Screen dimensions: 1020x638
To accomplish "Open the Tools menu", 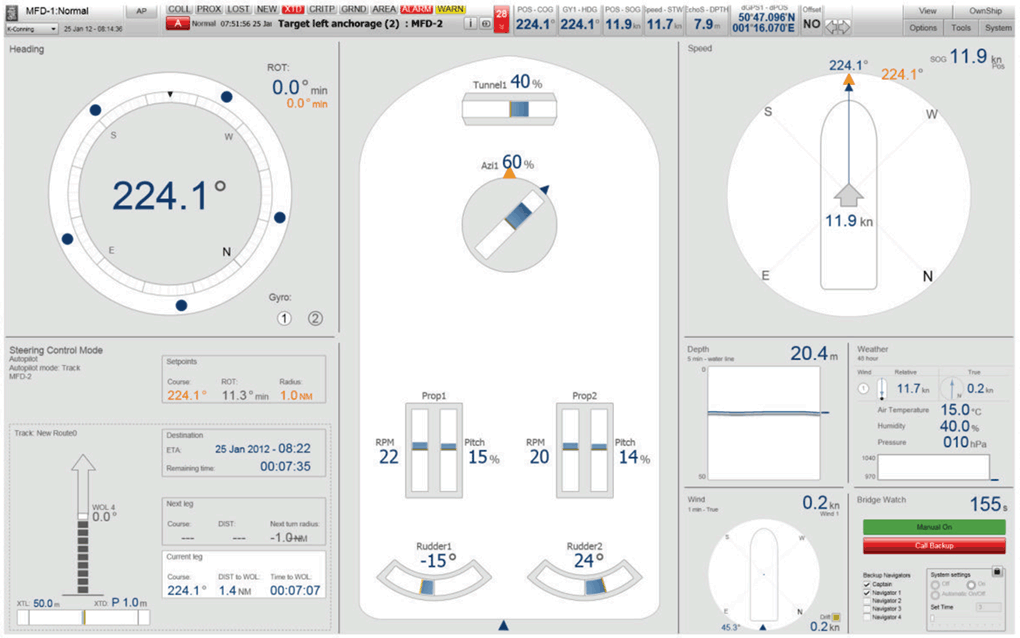I will [960, 28].
